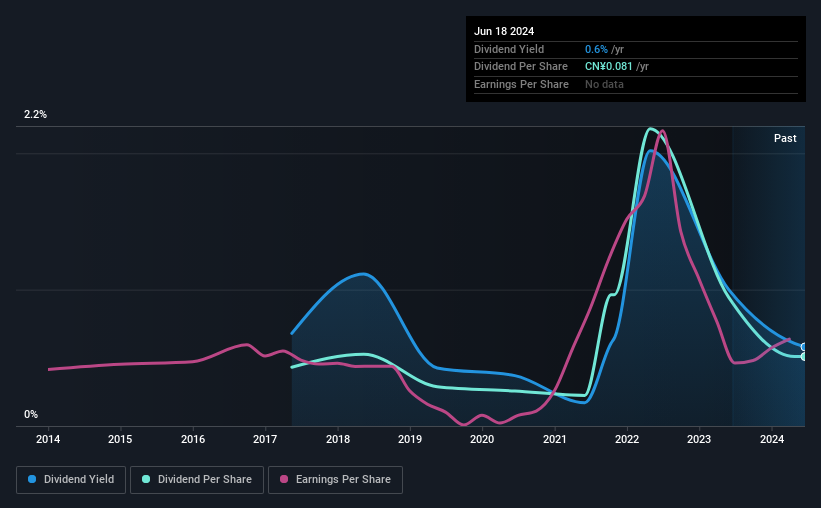Click the 2.2% y-axis label
821x508 pixels.
pos(35,114)
